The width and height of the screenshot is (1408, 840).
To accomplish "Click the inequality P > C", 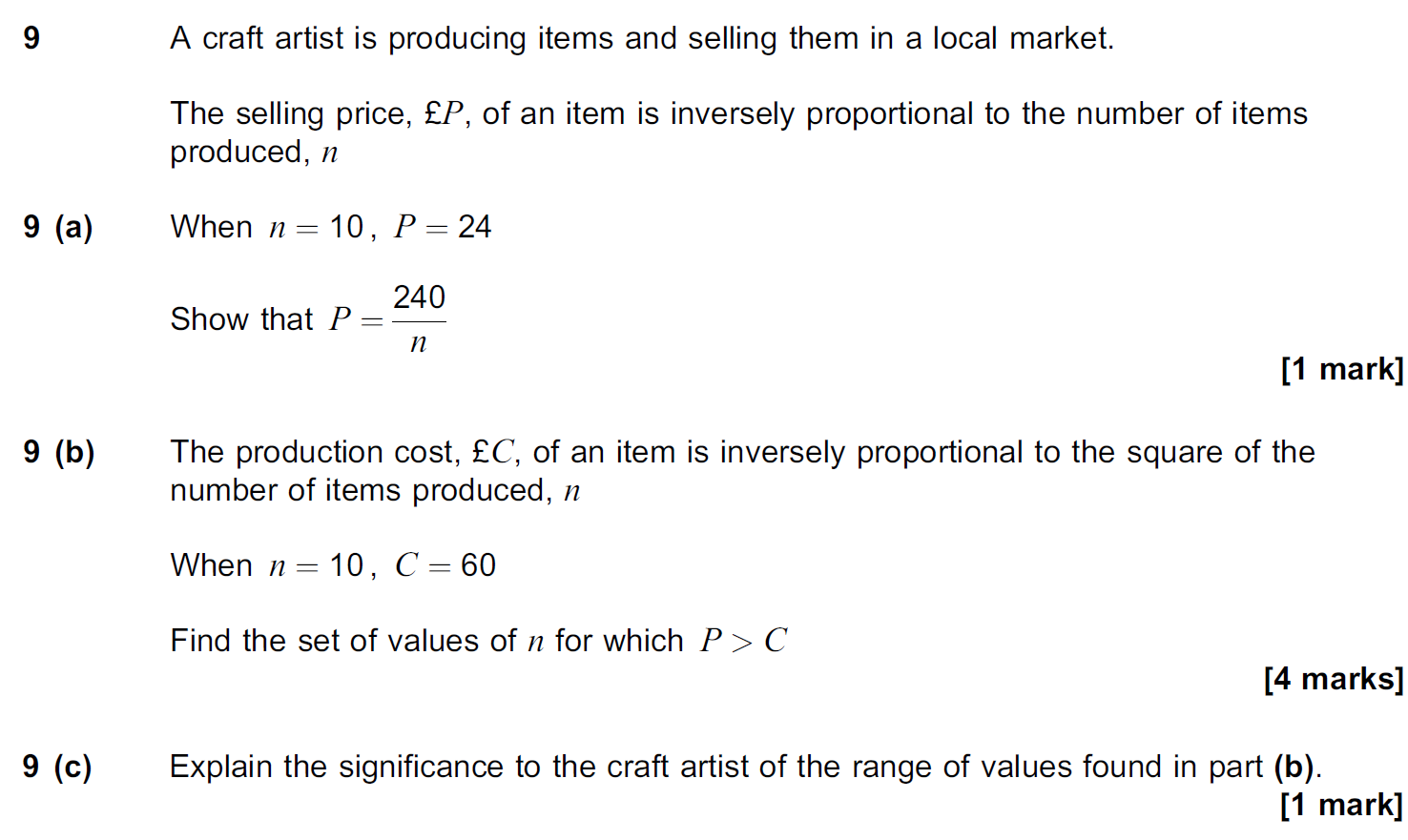I will pos(743,641).
